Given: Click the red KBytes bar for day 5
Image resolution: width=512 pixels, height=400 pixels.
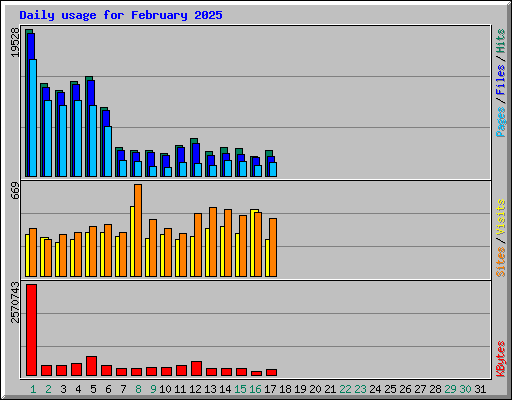Looking at the screenshot, I should tap(92, 366).
